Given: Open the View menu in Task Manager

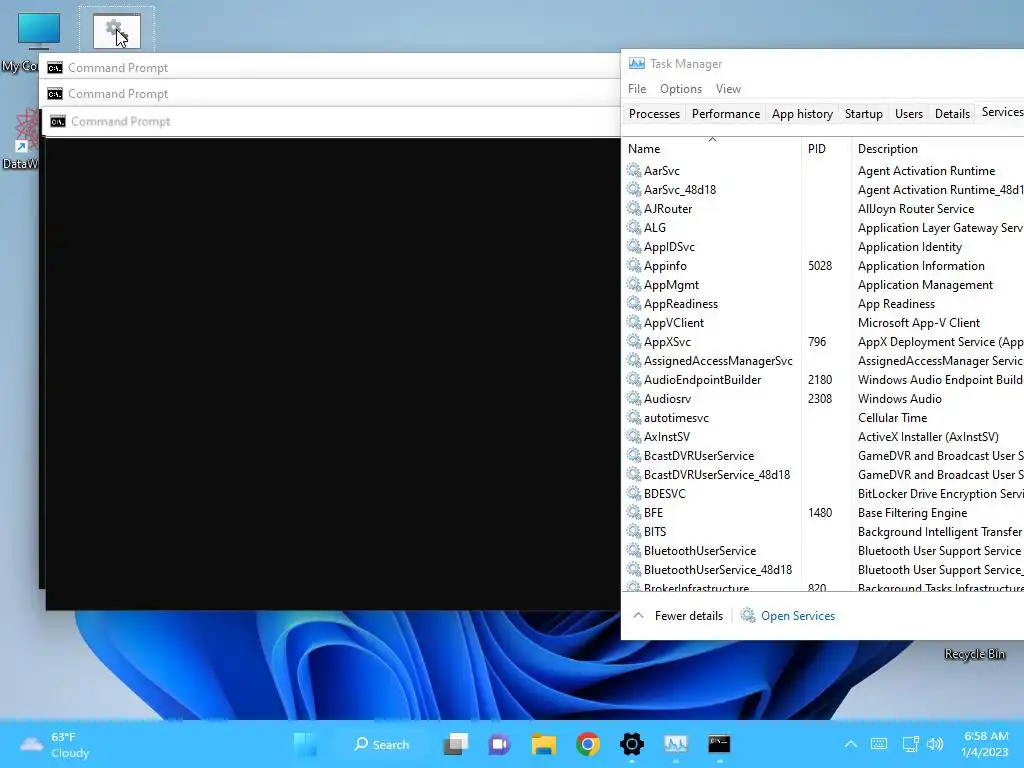Looking at the screenshot, I should click(x=728, y=89).
